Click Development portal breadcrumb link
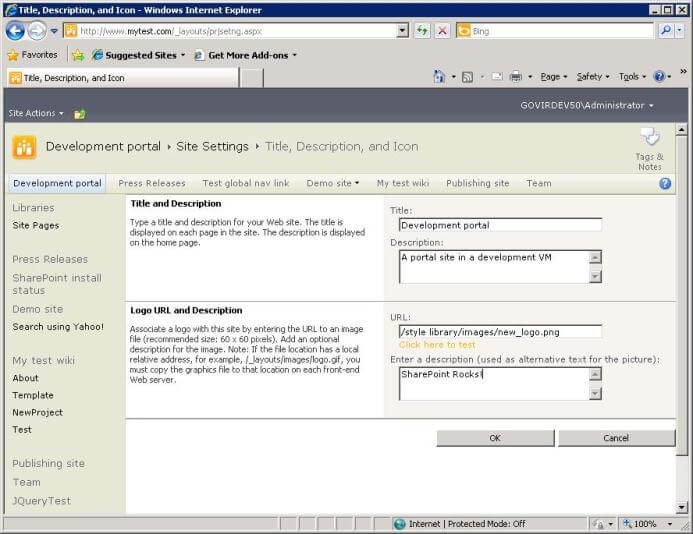This screenshot has width=693, height=534. click(103, 146)
